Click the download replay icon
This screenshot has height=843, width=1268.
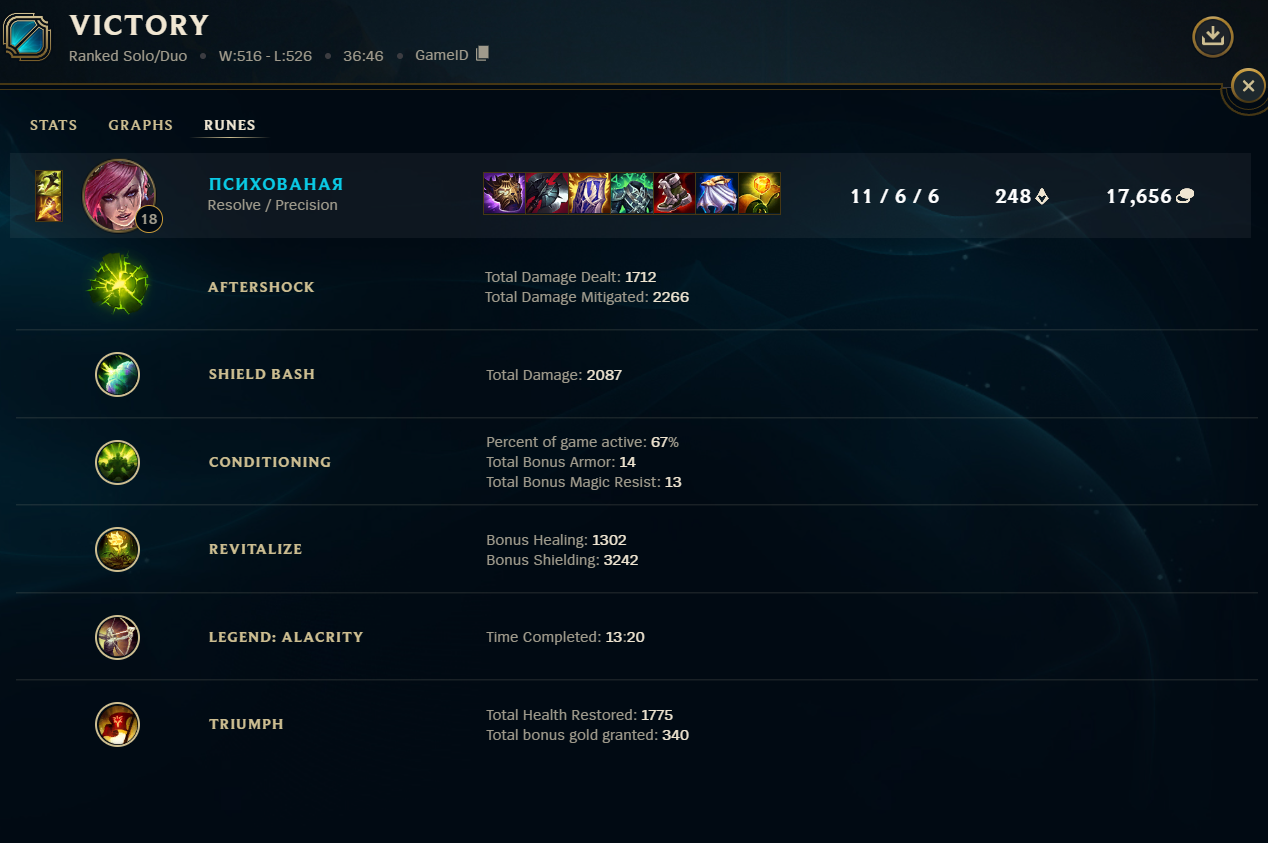click(1212, 37)
